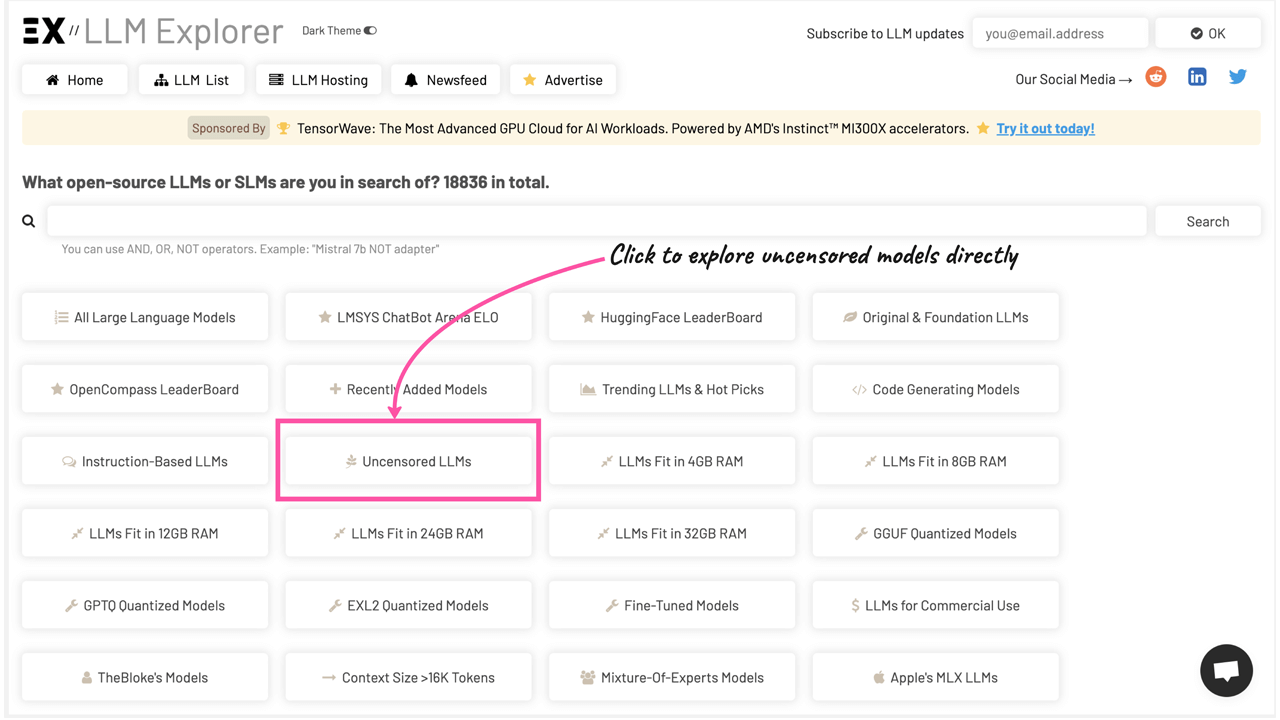Click the trophy icon in sponsor banner
This screenshot has height=720, width=1280.
click(x=284, y=129)
